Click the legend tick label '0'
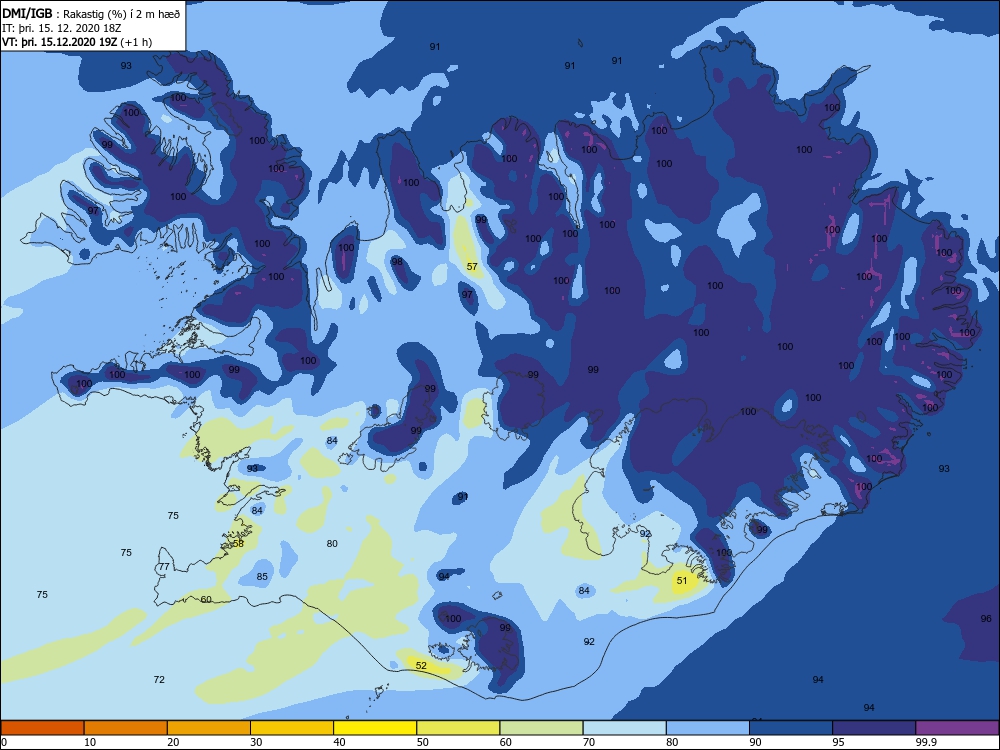 tap(4, 742)
